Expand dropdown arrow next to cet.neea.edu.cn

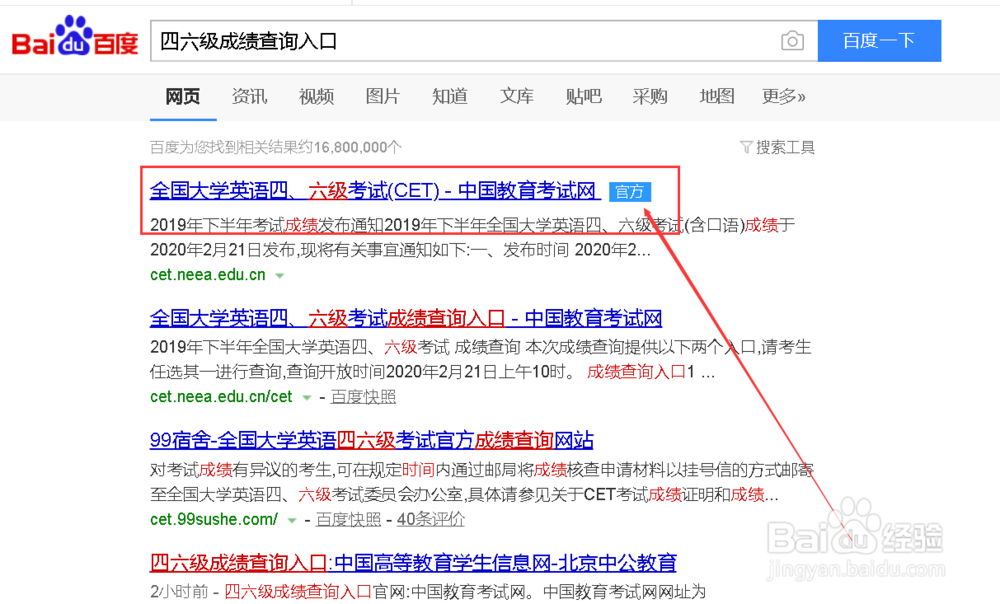pyautogui.click(x=279, y=276)
